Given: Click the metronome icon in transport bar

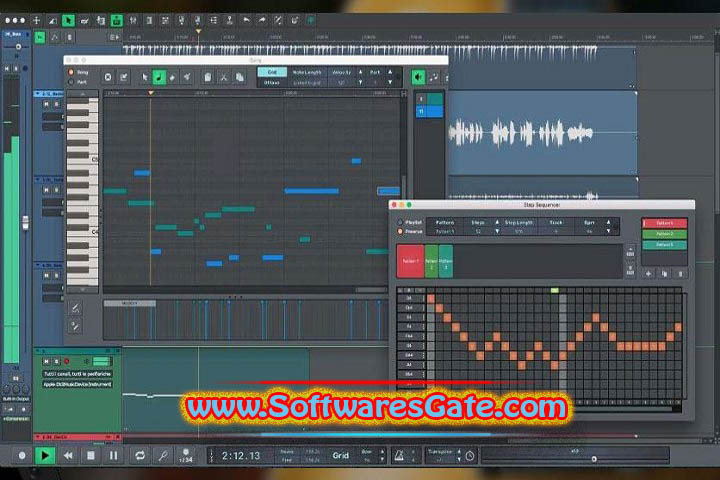Looking at the screenshot, I should point(399,456).
